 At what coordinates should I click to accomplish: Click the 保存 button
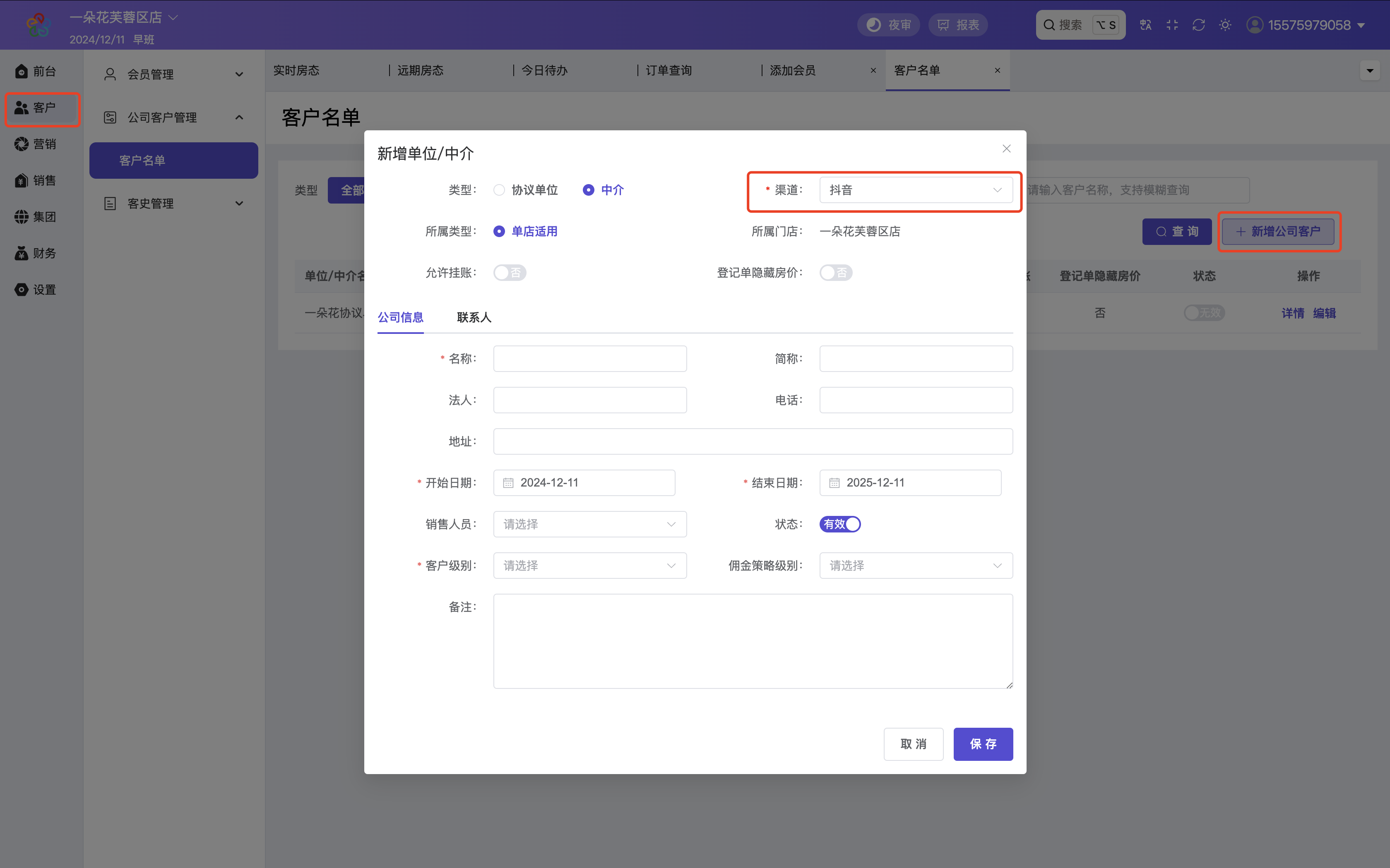983,745
